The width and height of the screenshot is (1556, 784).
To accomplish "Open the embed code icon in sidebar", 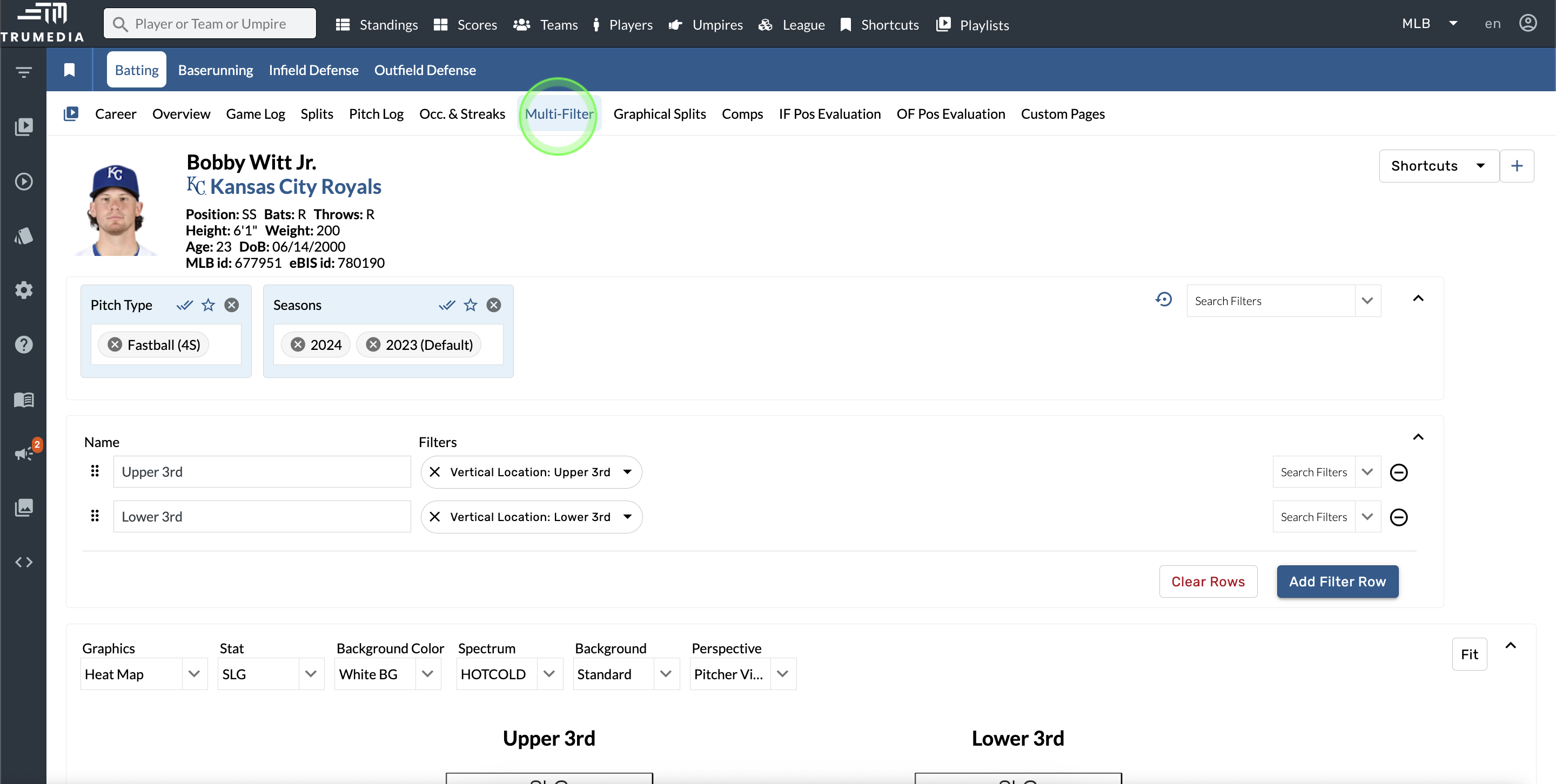I will click(x=24, y=563).
